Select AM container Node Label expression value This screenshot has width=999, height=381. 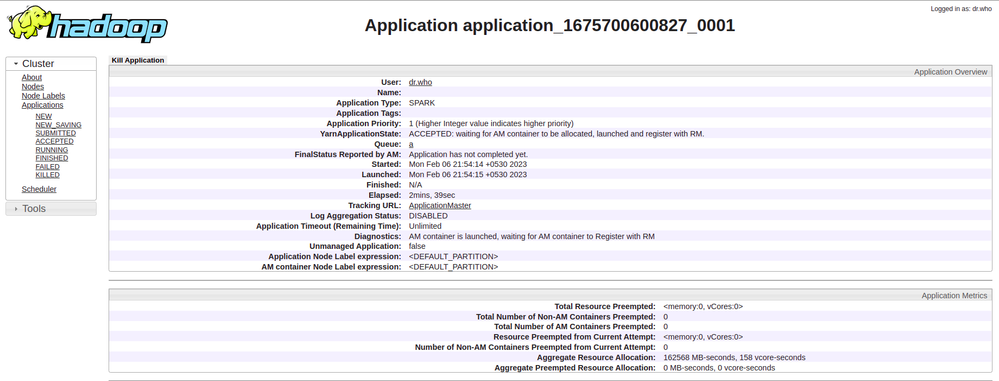[x=454, y=267]
